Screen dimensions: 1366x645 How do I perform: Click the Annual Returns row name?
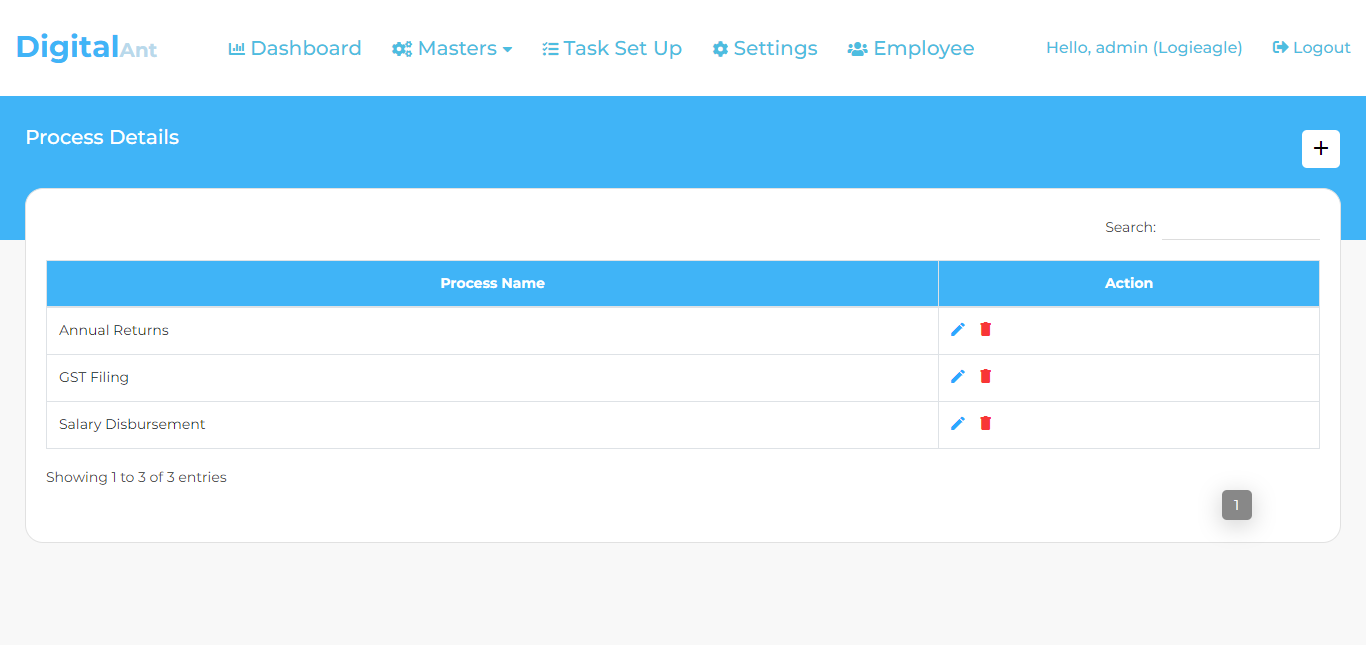114,330
